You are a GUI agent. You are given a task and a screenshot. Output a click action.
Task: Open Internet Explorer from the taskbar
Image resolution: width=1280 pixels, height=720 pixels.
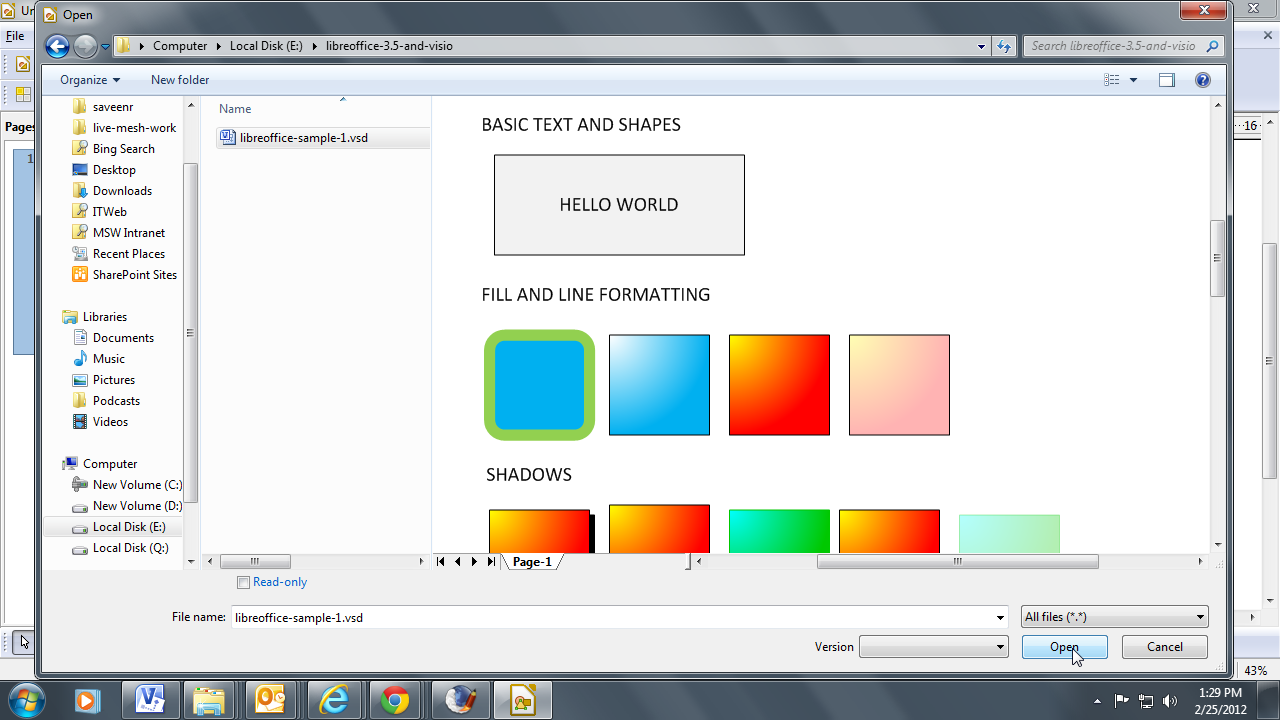pyautogui.click(x=333, y=700)
